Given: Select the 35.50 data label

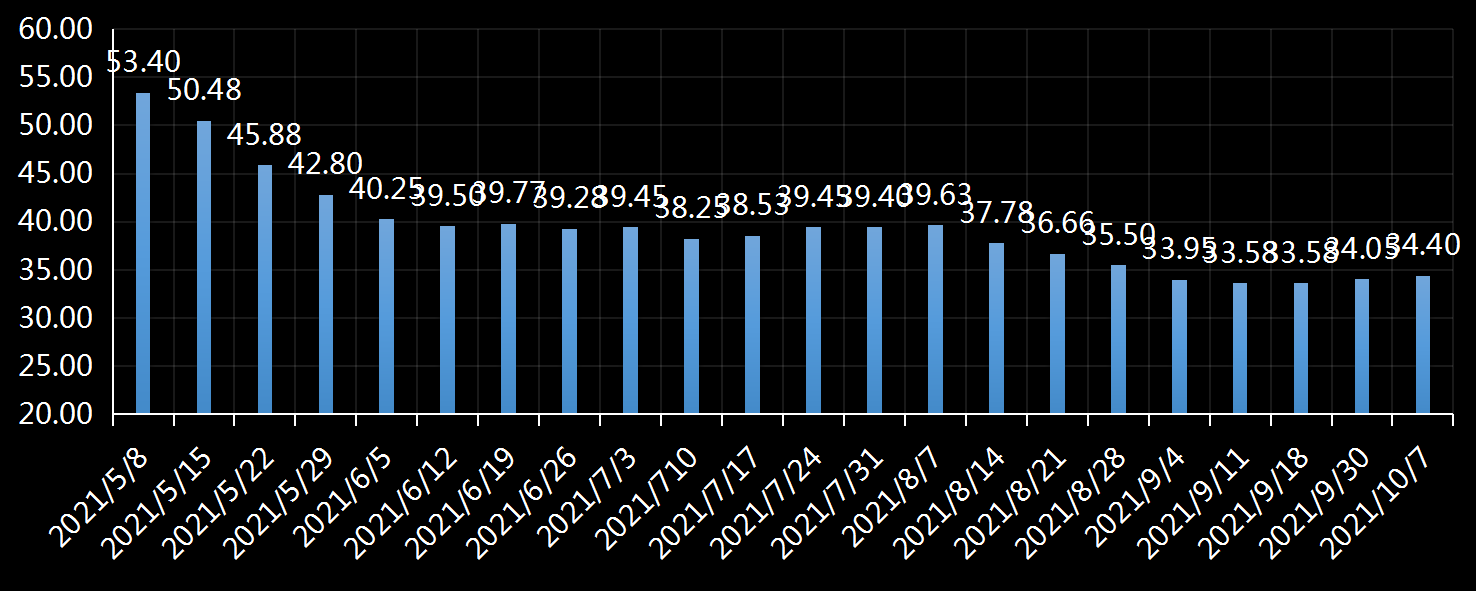Looking at the screenshot, I should (x=1118, y=235).
